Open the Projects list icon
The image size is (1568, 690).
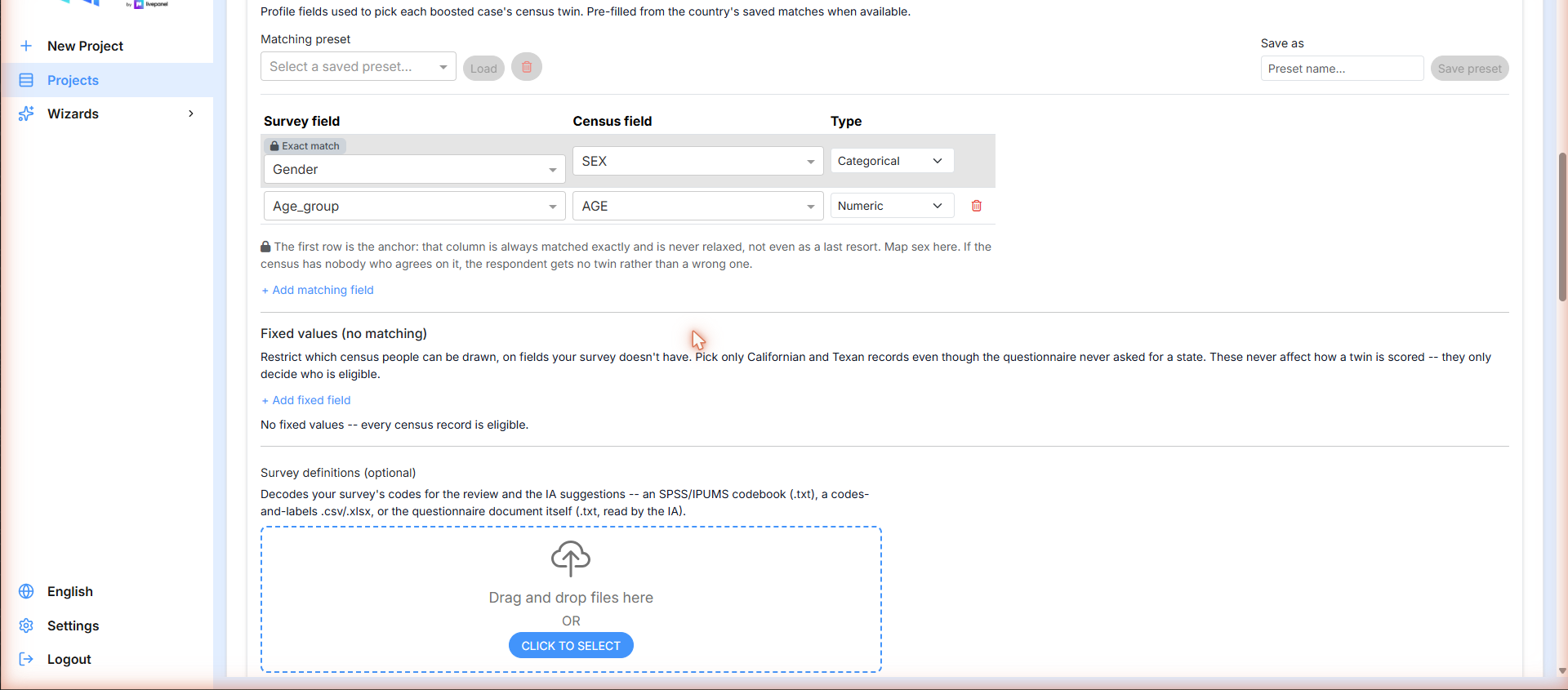(x=26, y=80)
